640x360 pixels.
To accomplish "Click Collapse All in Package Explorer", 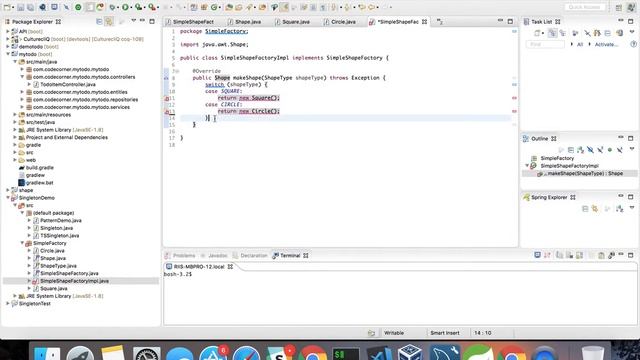I will (99, 21).
